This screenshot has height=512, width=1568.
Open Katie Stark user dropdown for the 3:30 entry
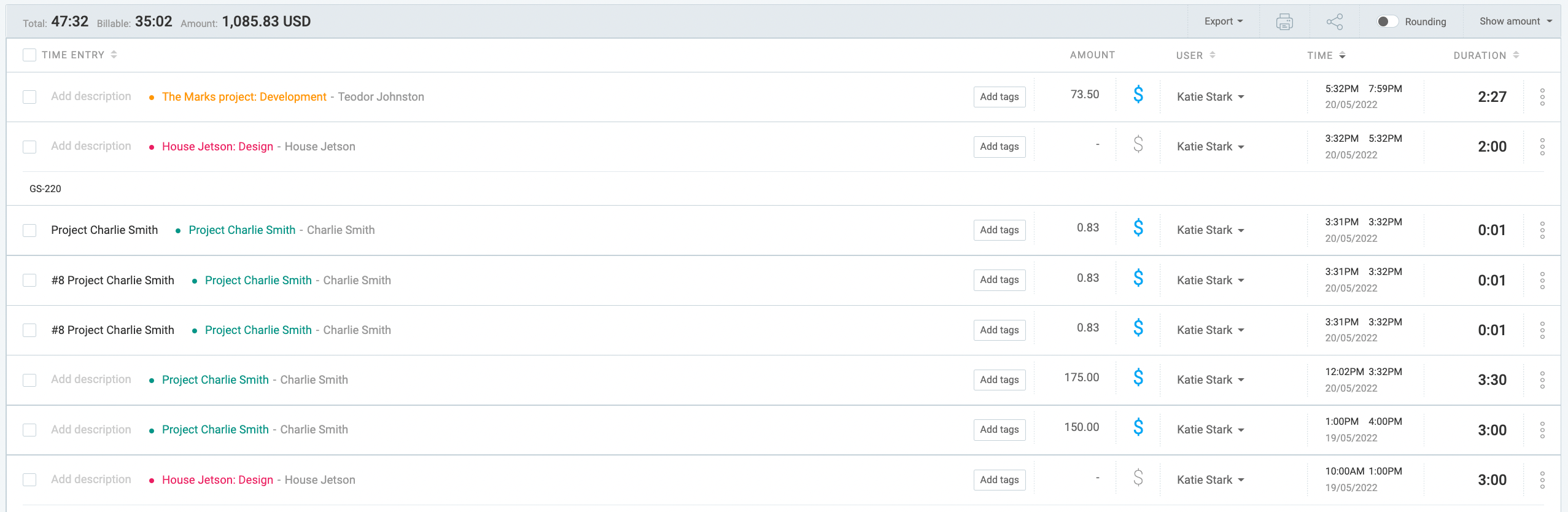coord(1211,380)
